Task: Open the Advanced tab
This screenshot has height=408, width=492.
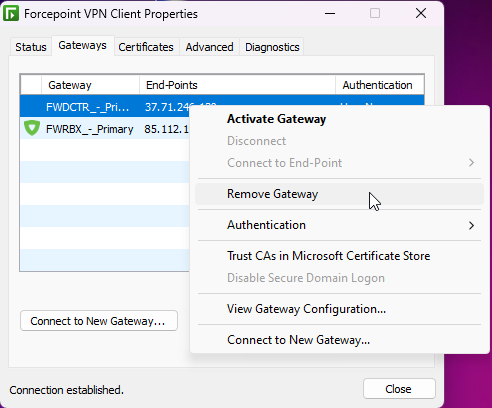Action: click(x=209, y=47)
